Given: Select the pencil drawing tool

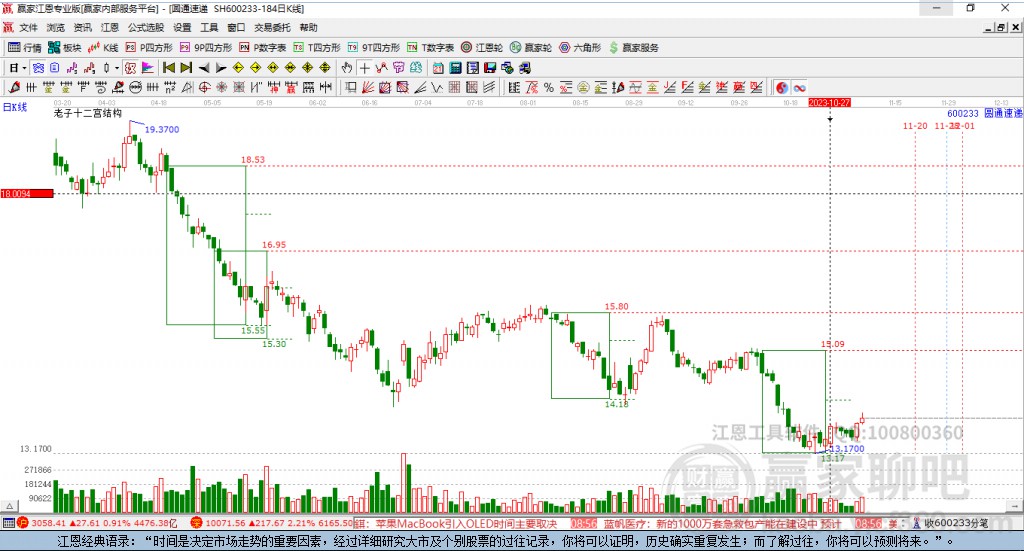Looking at the screenshot, I should point(14,87).
